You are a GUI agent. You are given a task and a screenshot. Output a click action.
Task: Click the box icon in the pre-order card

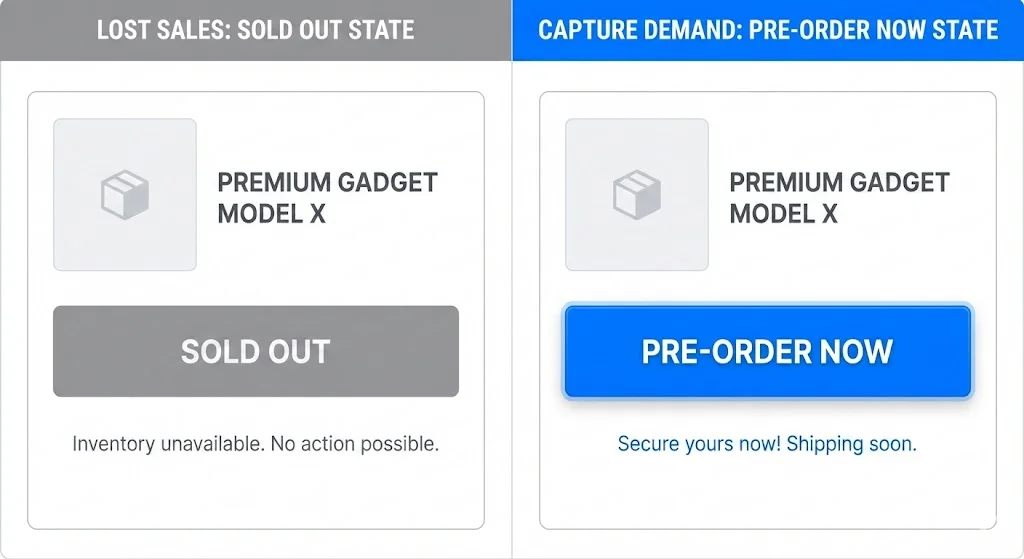coord(637,194)
